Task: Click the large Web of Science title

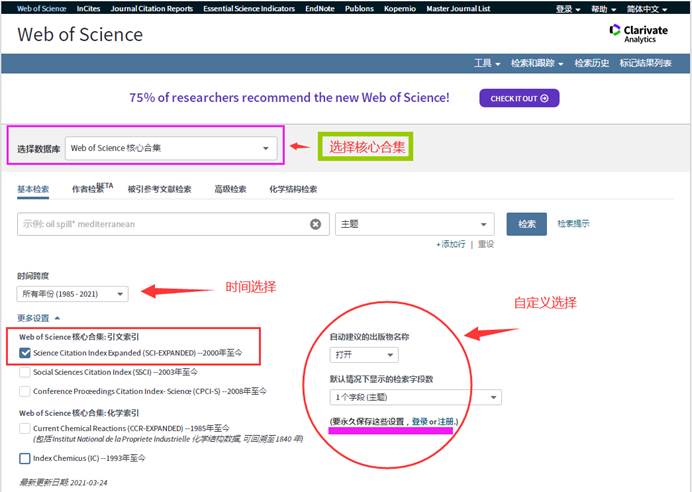Action: coord(80,34)
